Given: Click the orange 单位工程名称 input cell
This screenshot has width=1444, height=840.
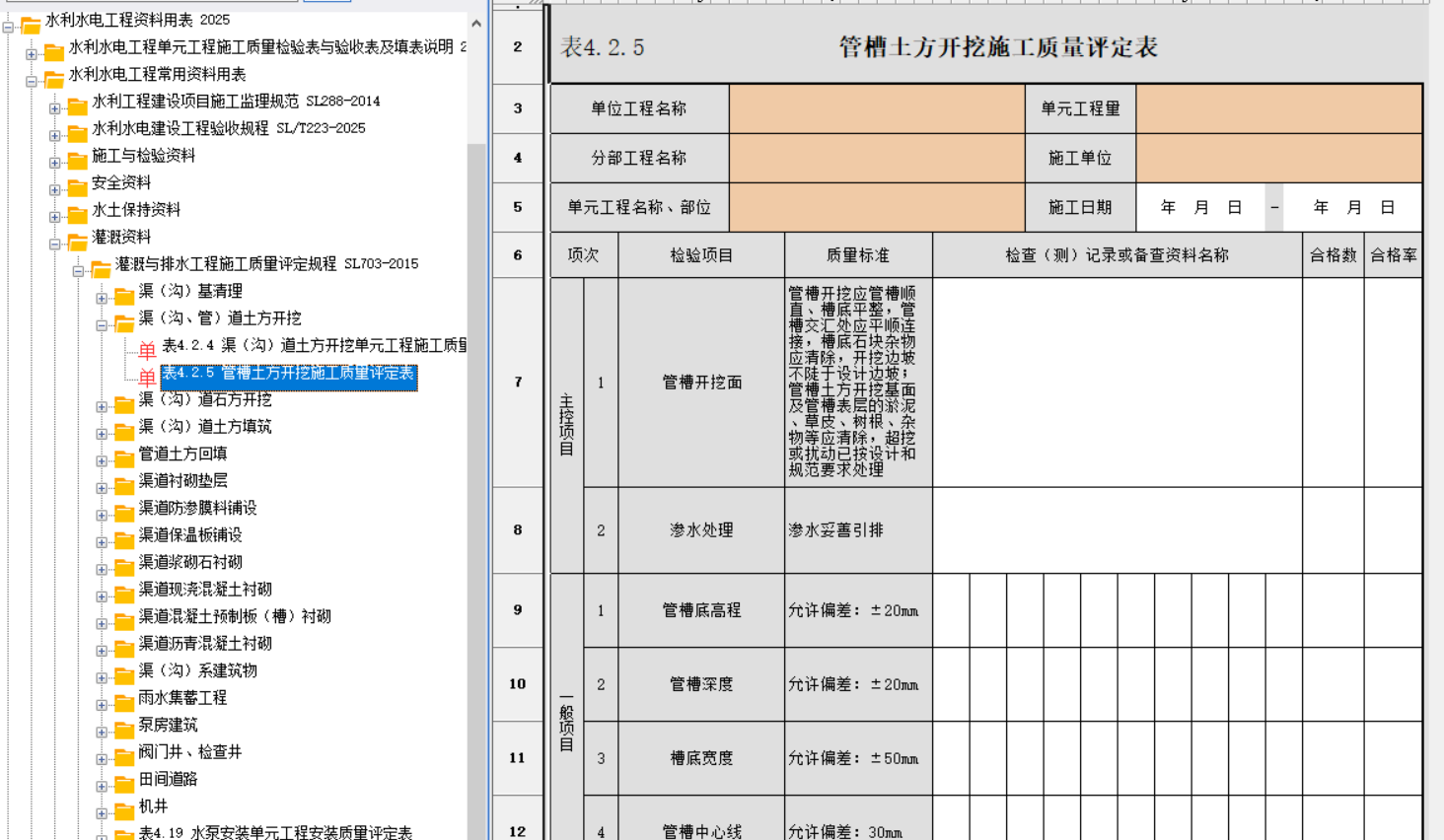Looking at the screenshot, I should point(877,108).
